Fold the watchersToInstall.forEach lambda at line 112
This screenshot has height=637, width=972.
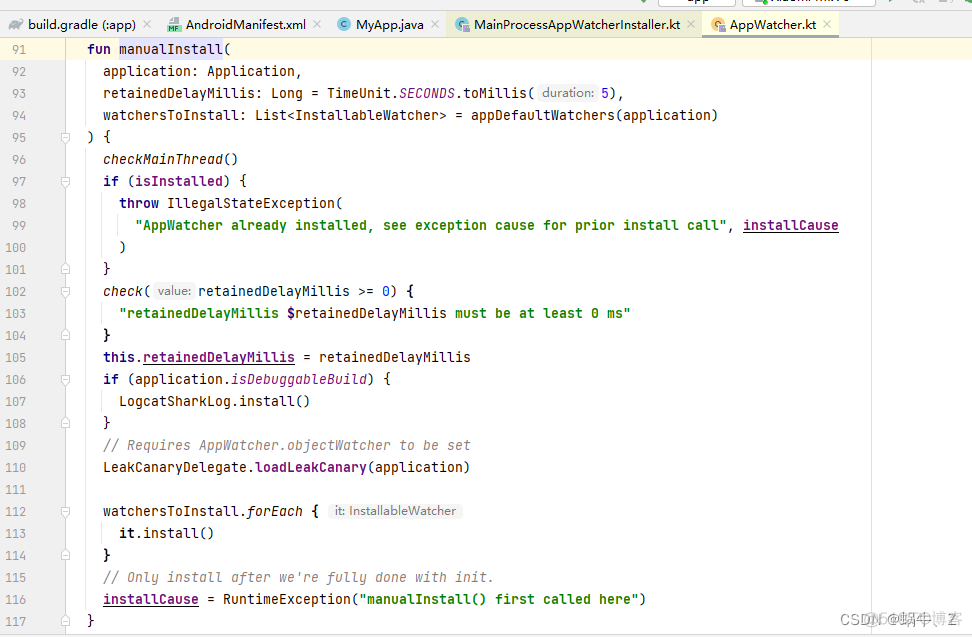pyautogui.click(x=65, y=511)
